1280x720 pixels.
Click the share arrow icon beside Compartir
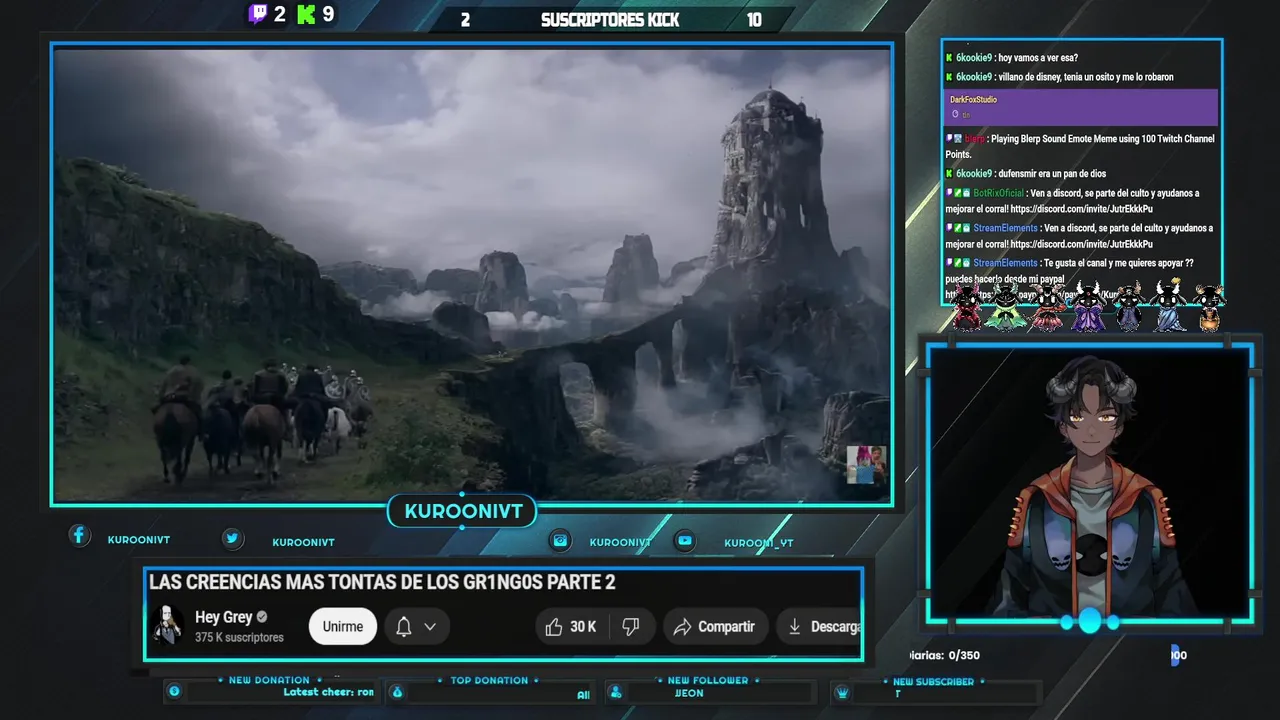click(x=683, y=627)
